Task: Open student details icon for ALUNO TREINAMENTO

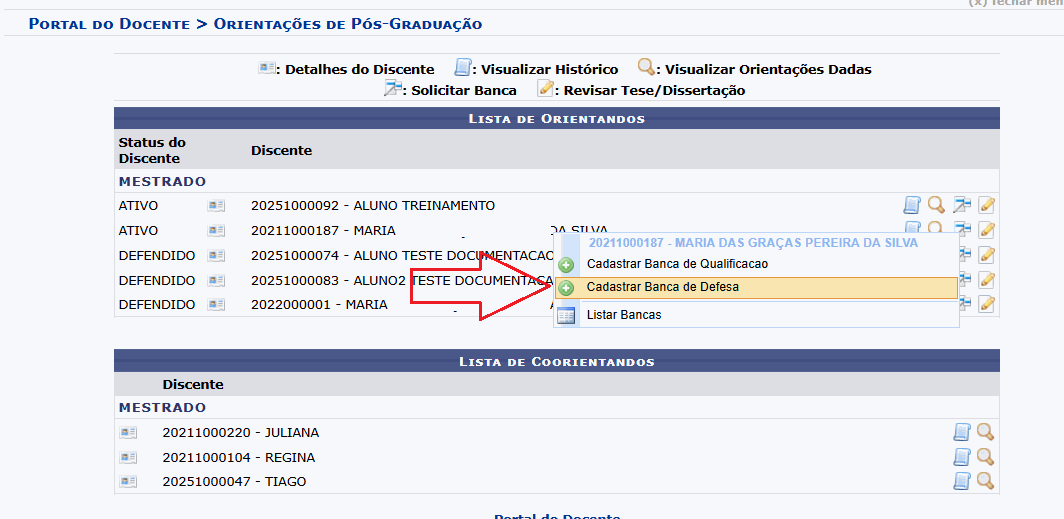Action: click(216, 206)
